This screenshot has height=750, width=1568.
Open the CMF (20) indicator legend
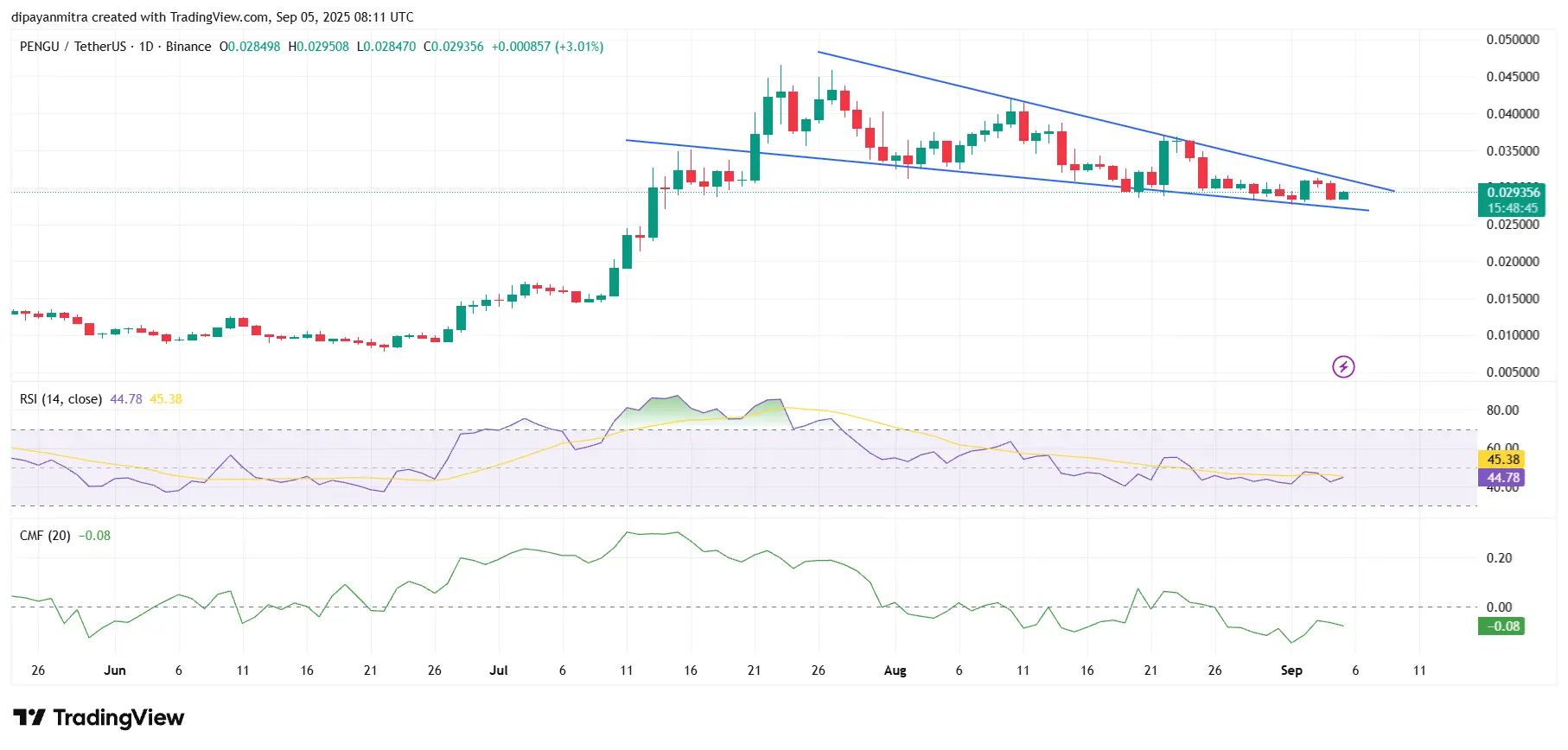pos(45,536)
